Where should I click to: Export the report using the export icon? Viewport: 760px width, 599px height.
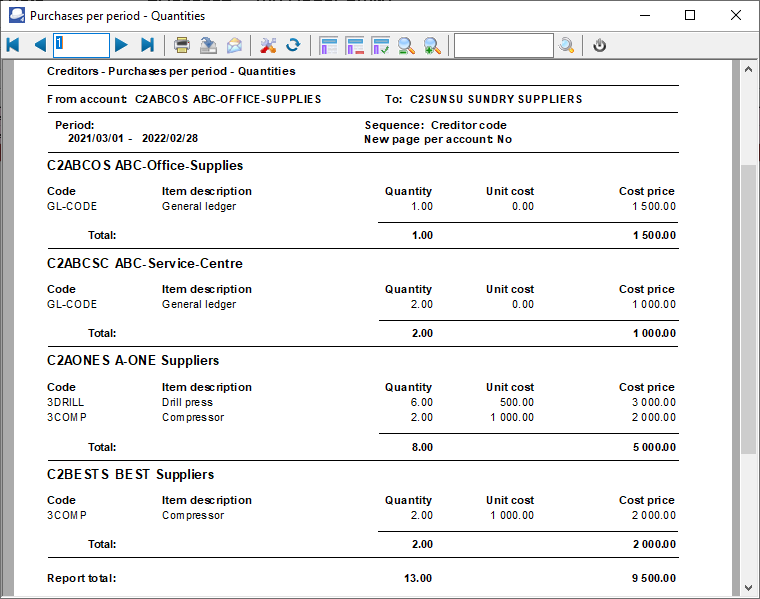208,45
